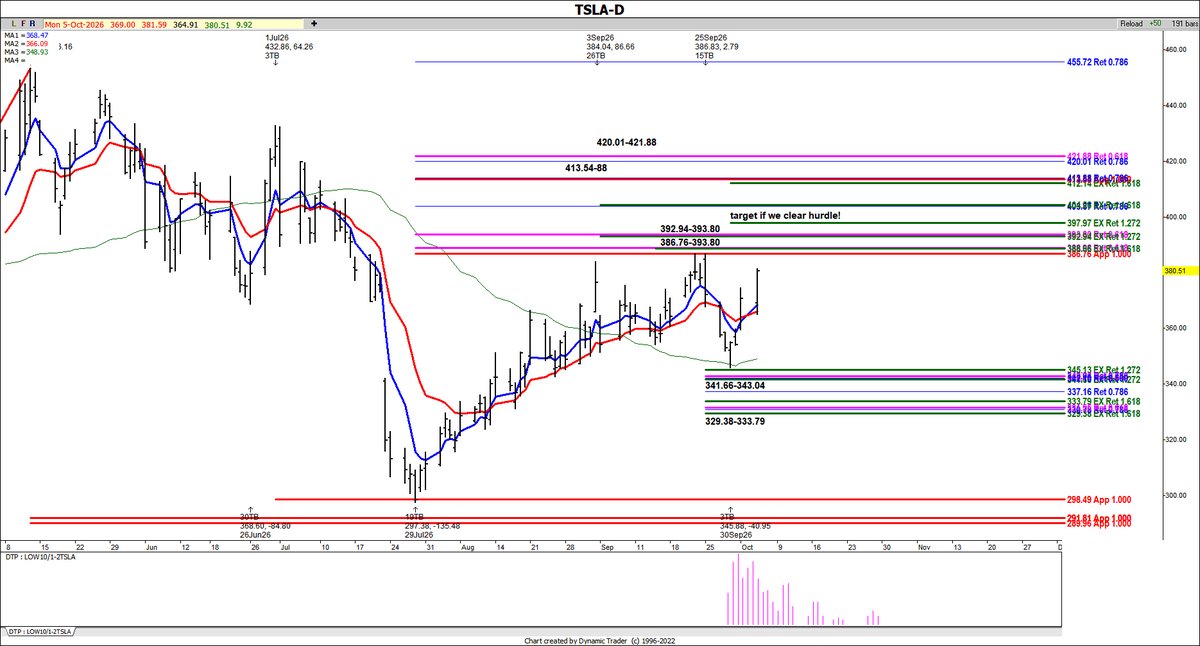This screenshot has width=1200, height=646.
Task: Click the 413.54-88 zone label
Action: [x=586, y=168]
